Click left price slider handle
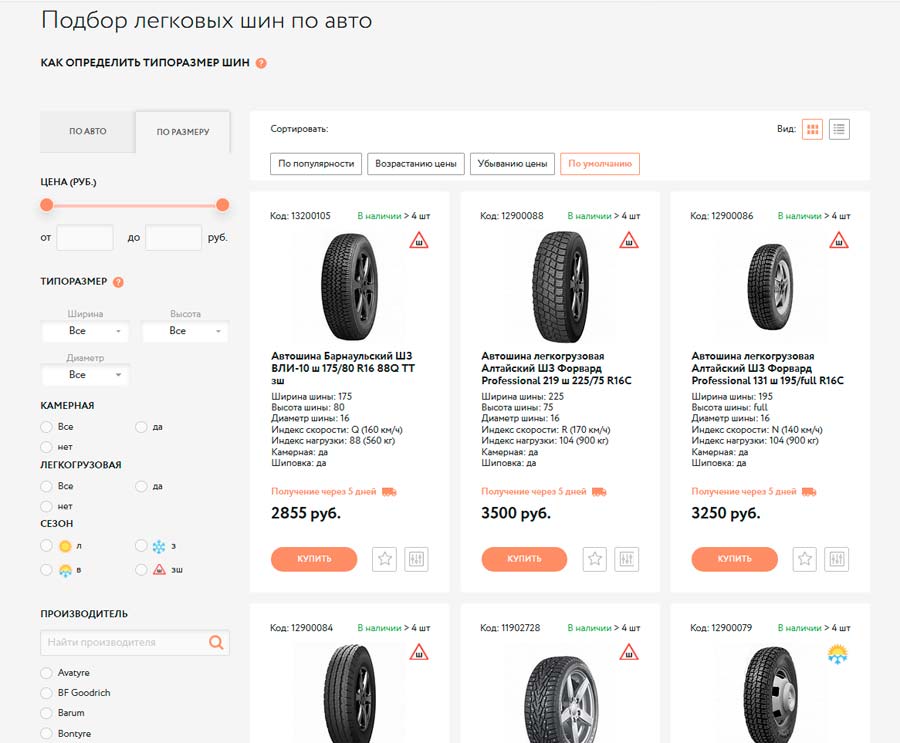900x743 pixels. click(47, 205)
